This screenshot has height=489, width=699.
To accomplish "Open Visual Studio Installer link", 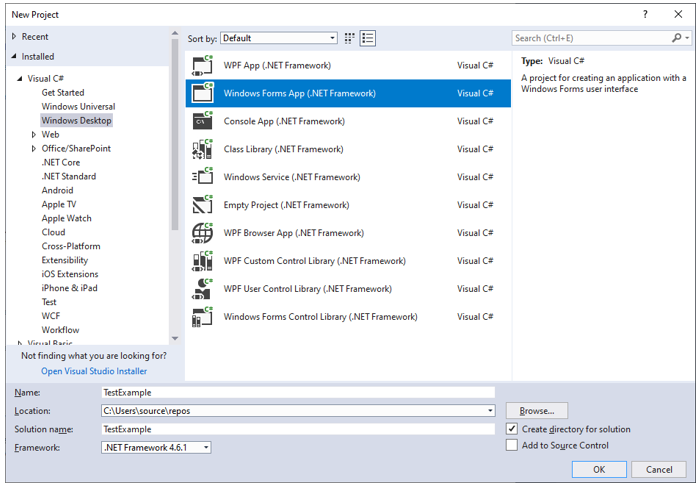I will point(94,371).
